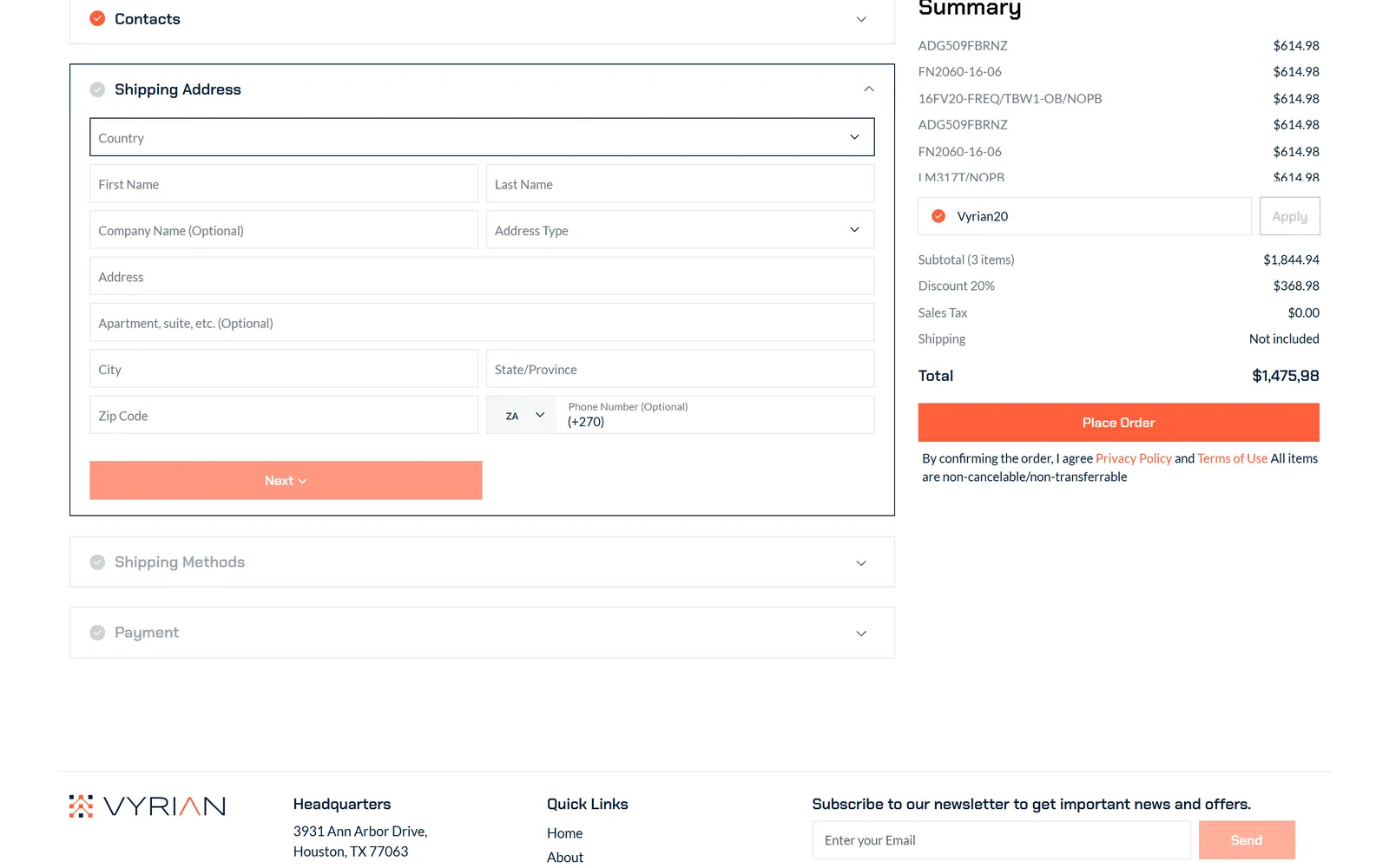Click the Shipping Not included value

click(1284, 339)
